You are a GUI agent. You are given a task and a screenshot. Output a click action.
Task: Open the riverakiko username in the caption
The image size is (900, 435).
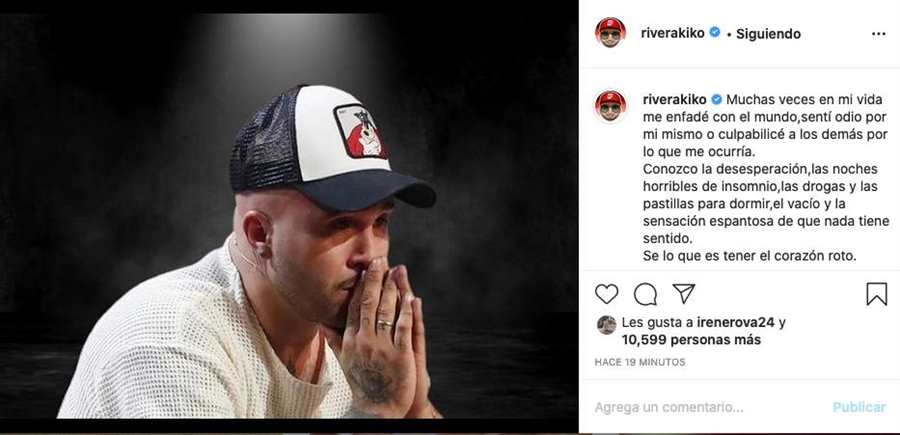click(673, 99)
